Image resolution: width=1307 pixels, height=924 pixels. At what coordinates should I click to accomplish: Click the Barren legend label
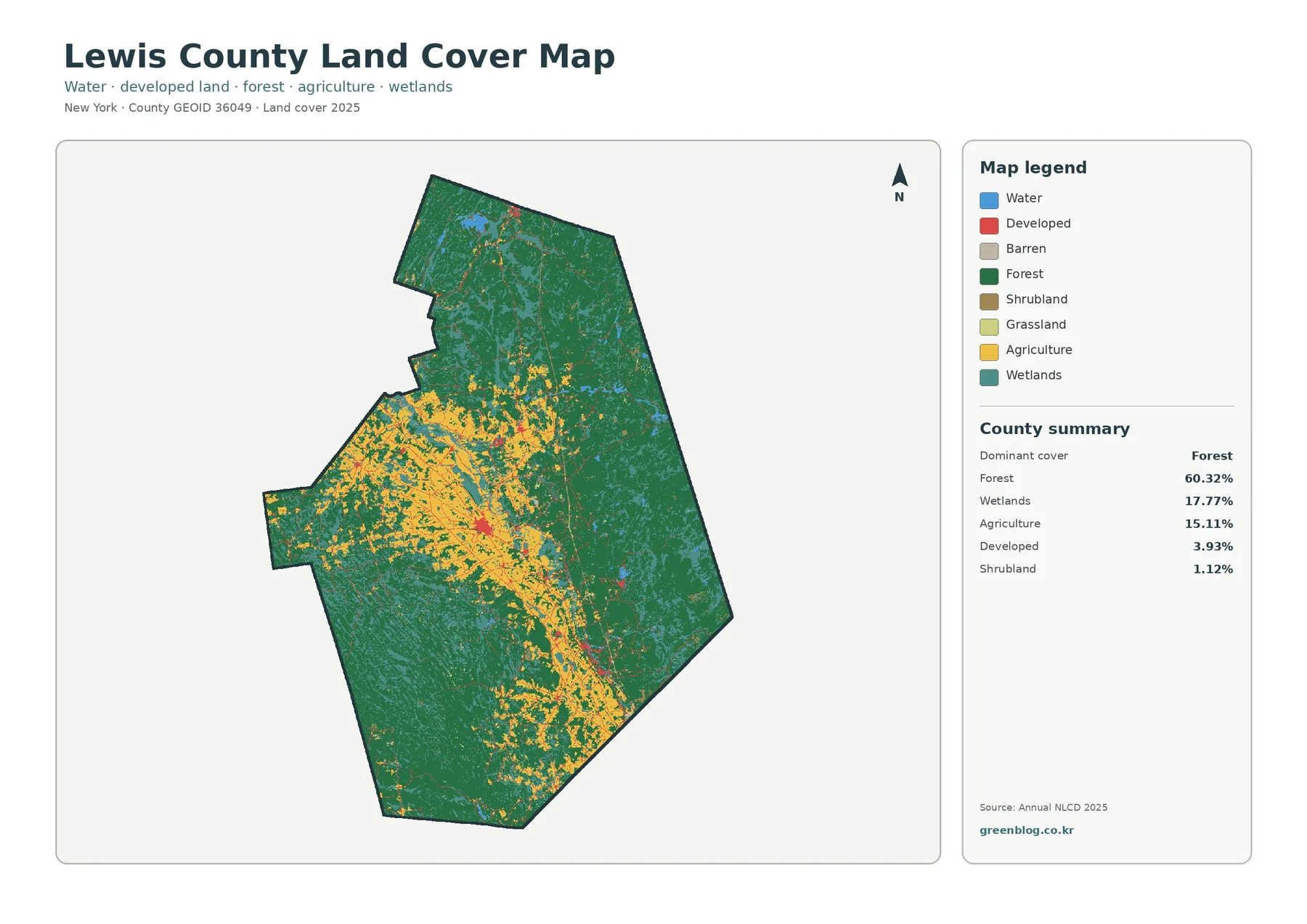[1026, 249]
